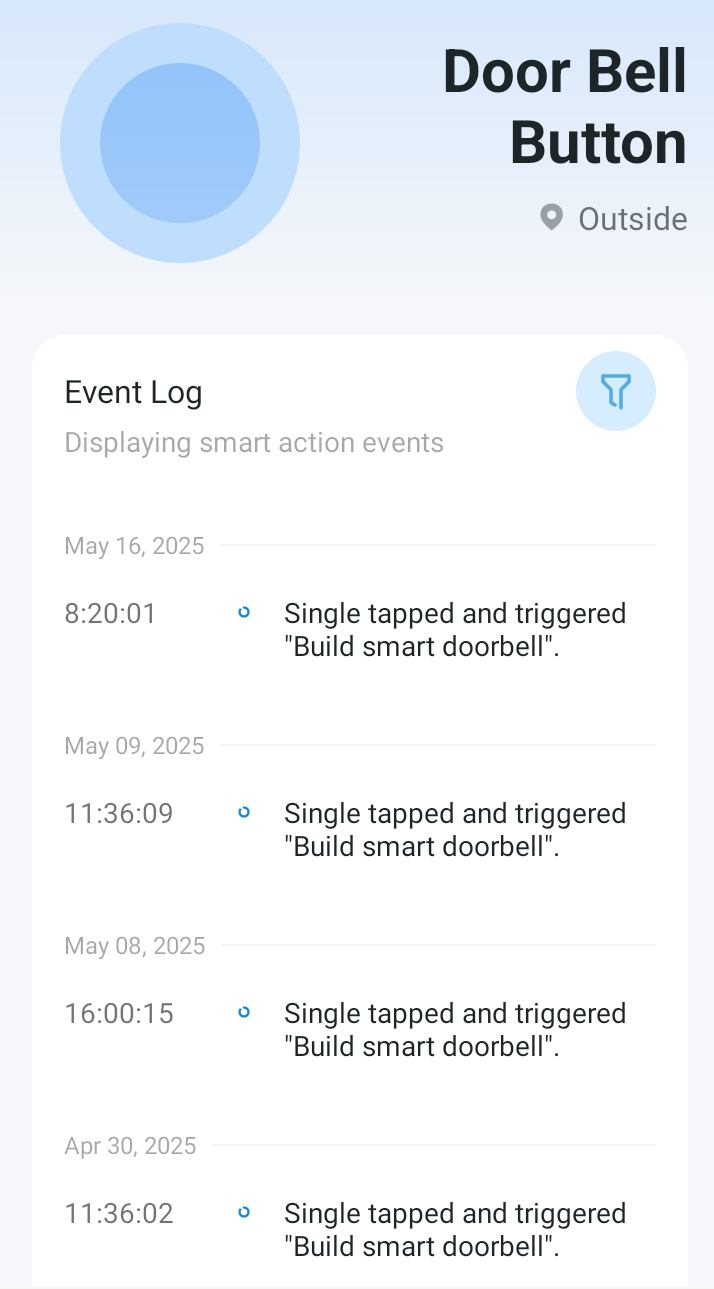The image size is (714, 1289).
Task: Tap the Event Log heading
Action: coord(133,392)
